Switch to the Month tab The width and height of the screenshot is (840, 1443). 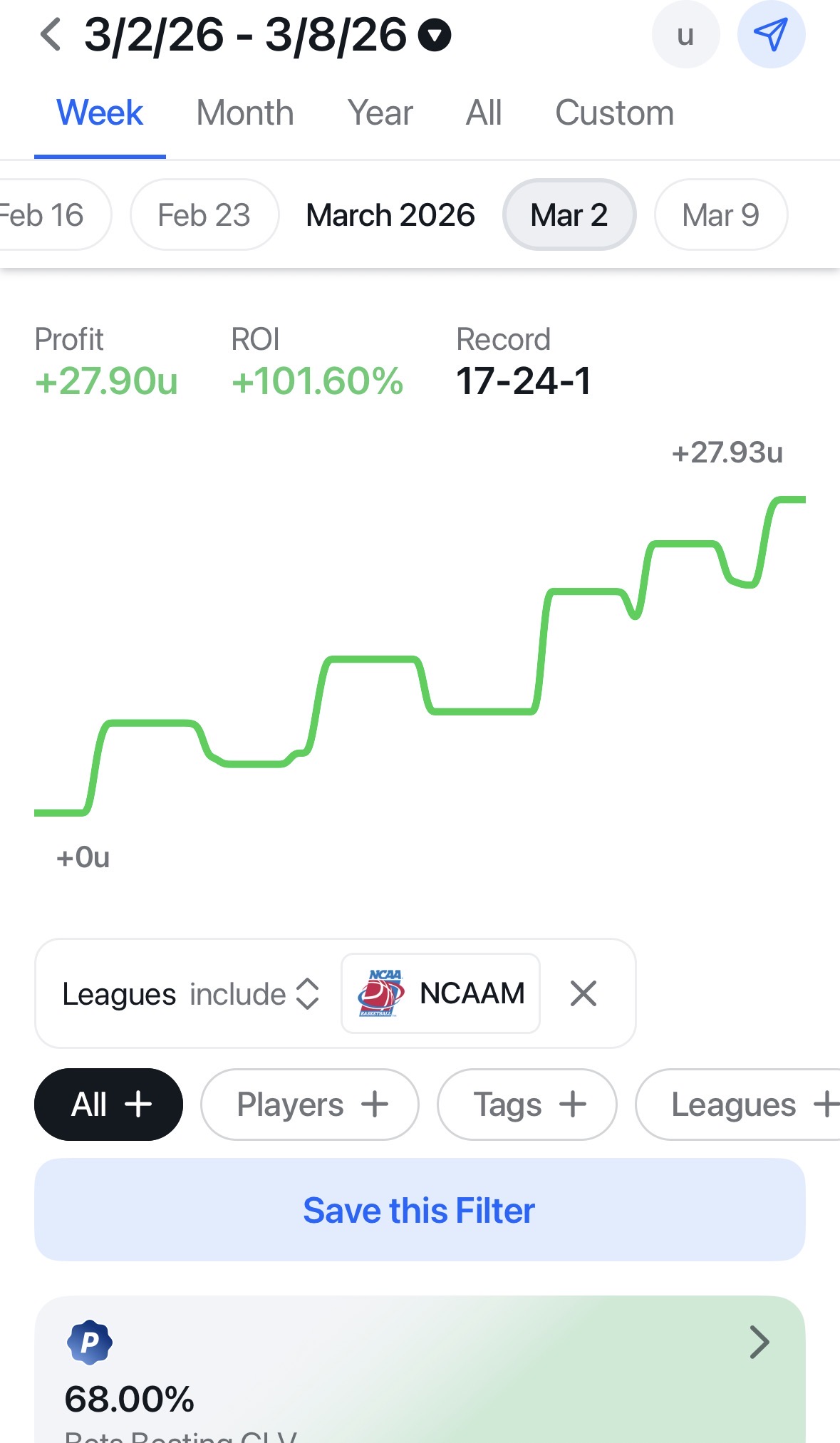(x=245, y=113)
